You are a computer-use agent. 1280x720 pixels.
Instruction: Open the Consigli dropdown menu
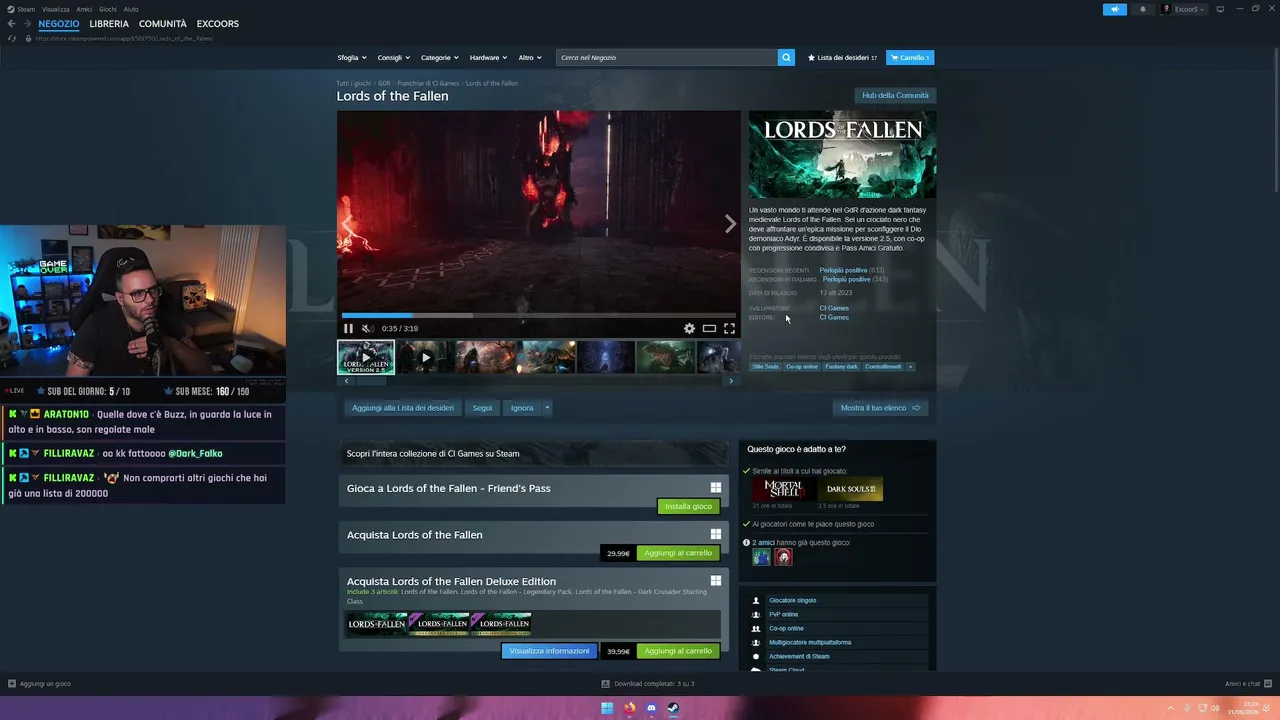(393, 57)
